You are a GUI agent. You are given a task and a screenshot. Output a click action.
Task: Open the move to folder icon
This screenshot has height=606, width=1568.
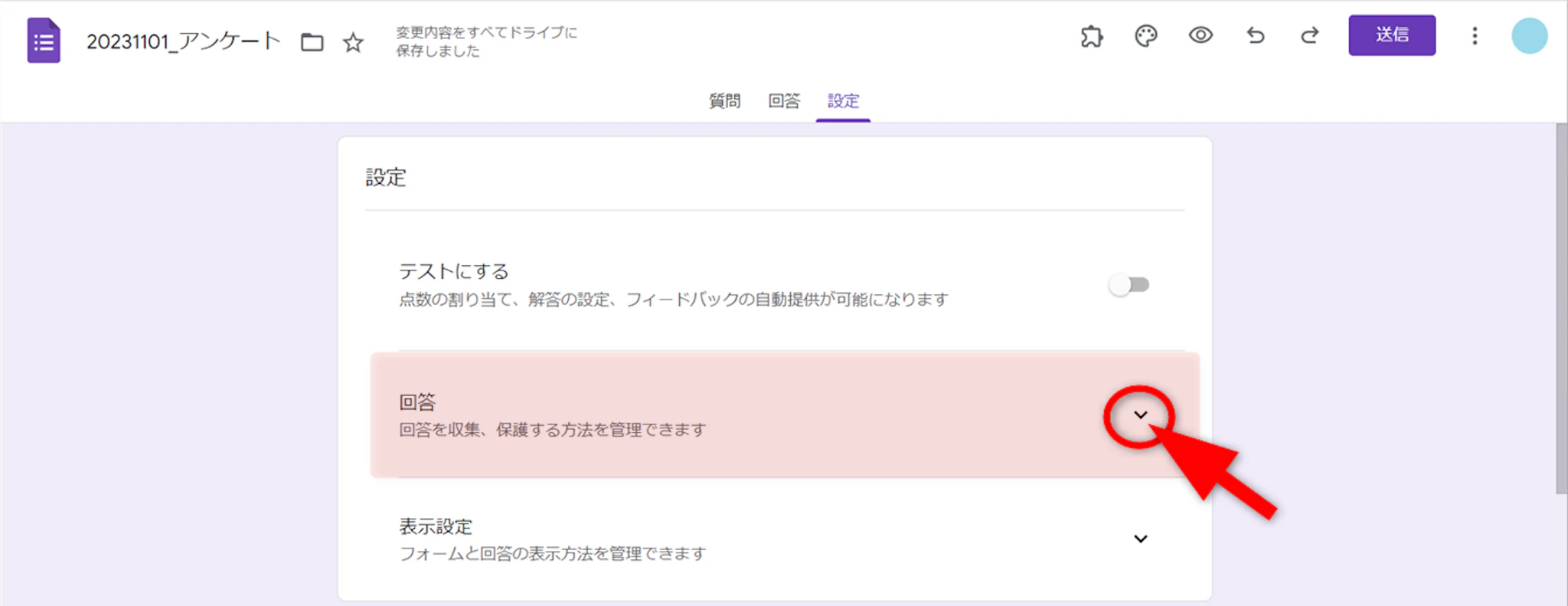[312, 42]
